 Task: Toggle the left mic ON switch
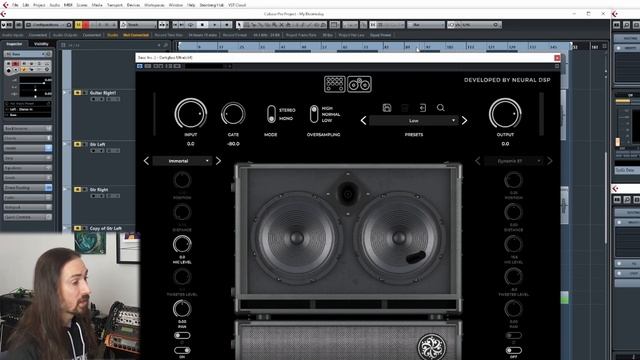182,350
